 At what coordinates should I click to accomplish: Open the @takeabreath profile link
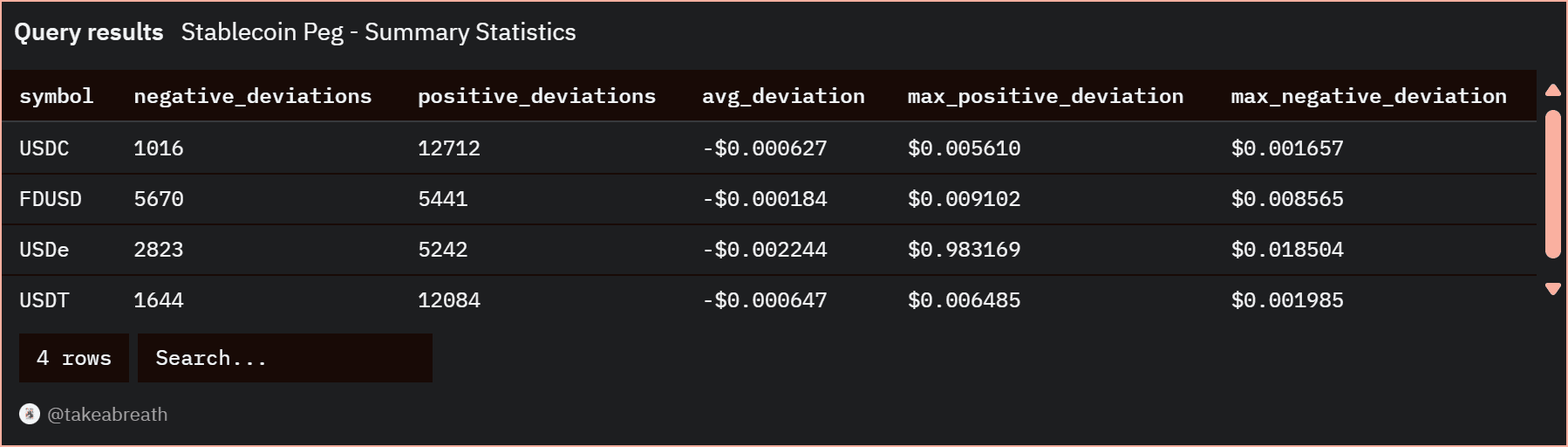point(107,415)
